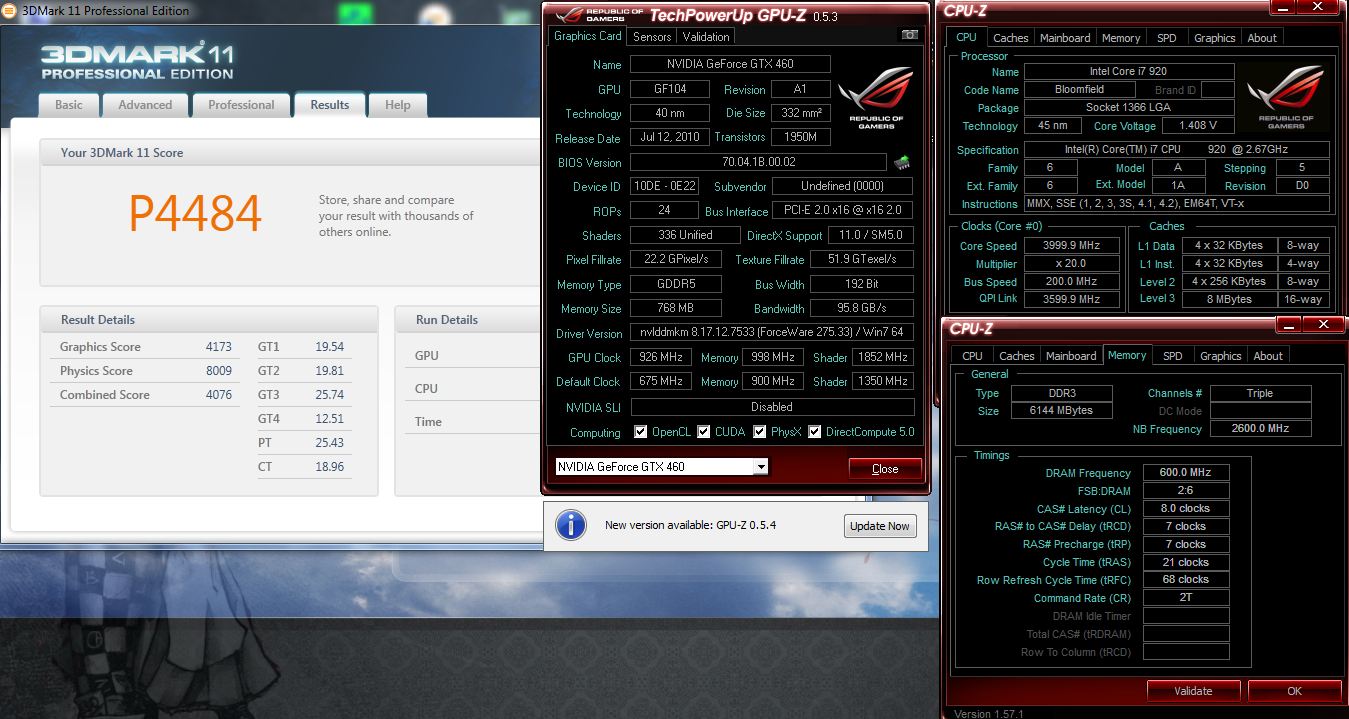The image size is (1349, 719).
Task: Toggle the DirectCompute 5.0 checkbox
Action: [815, 432]
